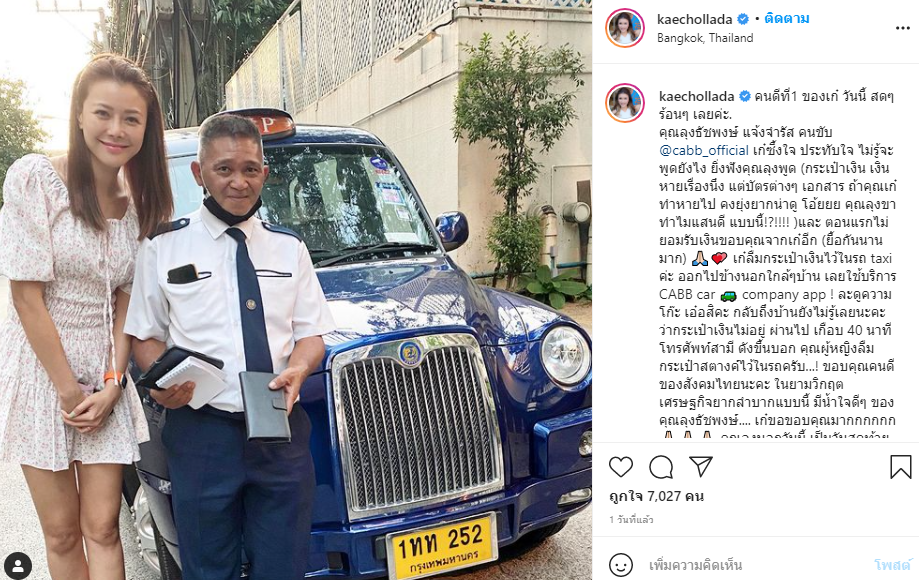This screenshot has width=919, height=580.
Task: Save the post with the bookmark icon
Action: [x=900, y=467]
